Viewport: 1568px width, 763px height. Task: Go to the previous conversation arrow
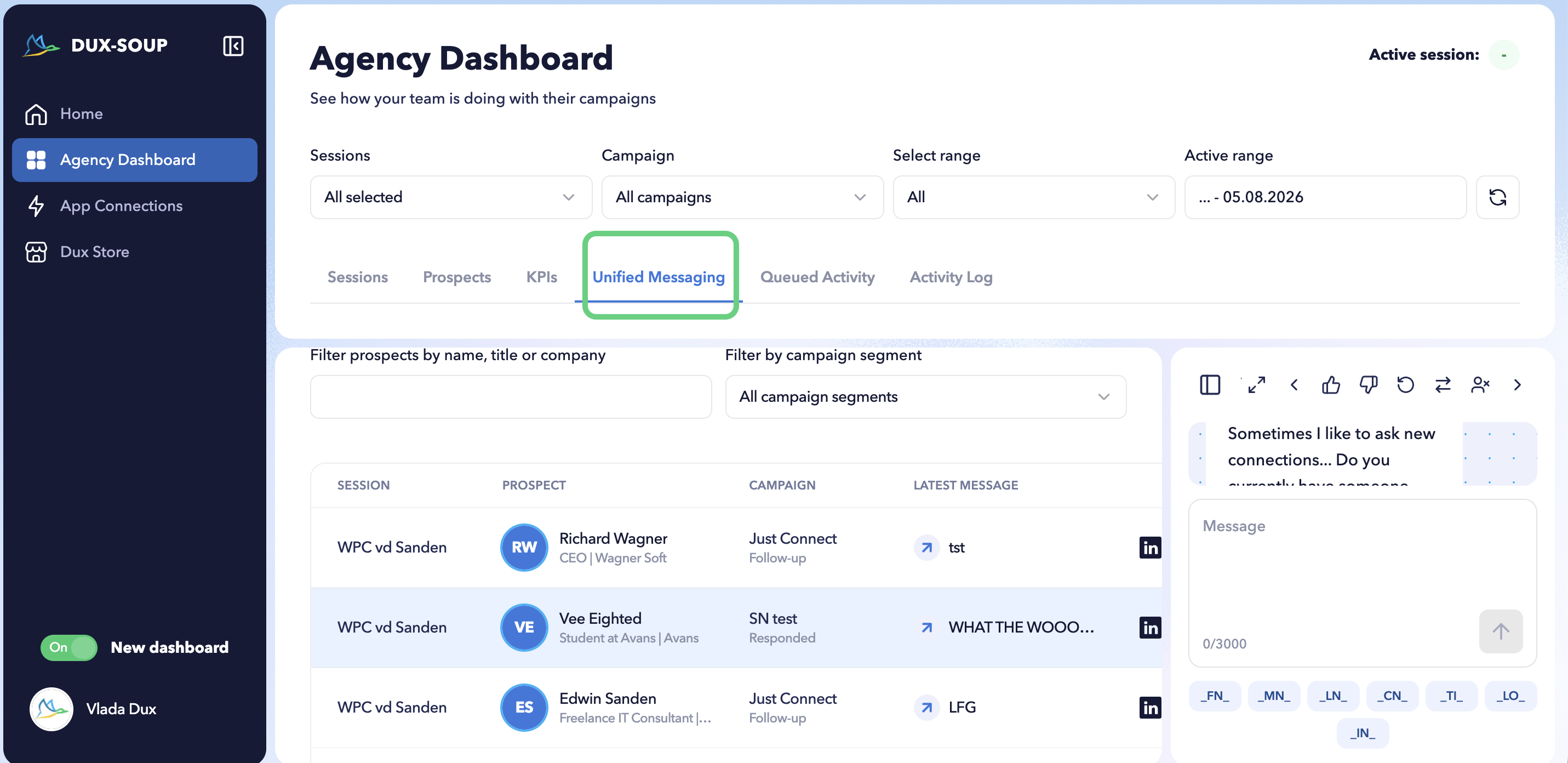pyautogui.click(x=1294, y=385)
